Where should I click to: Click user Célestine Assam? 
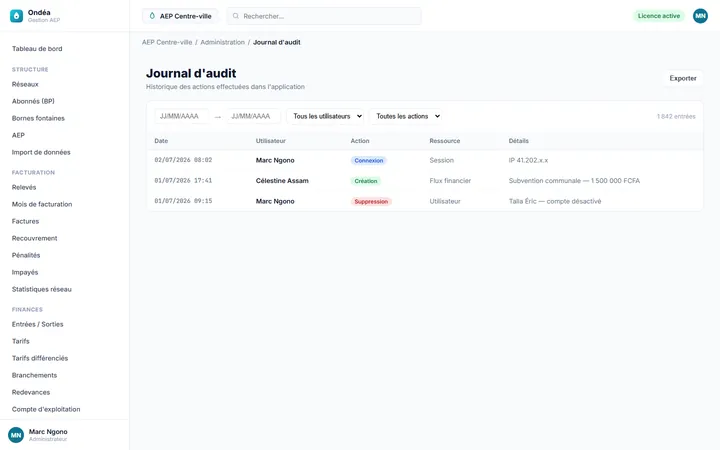click(x=282, y=181)
